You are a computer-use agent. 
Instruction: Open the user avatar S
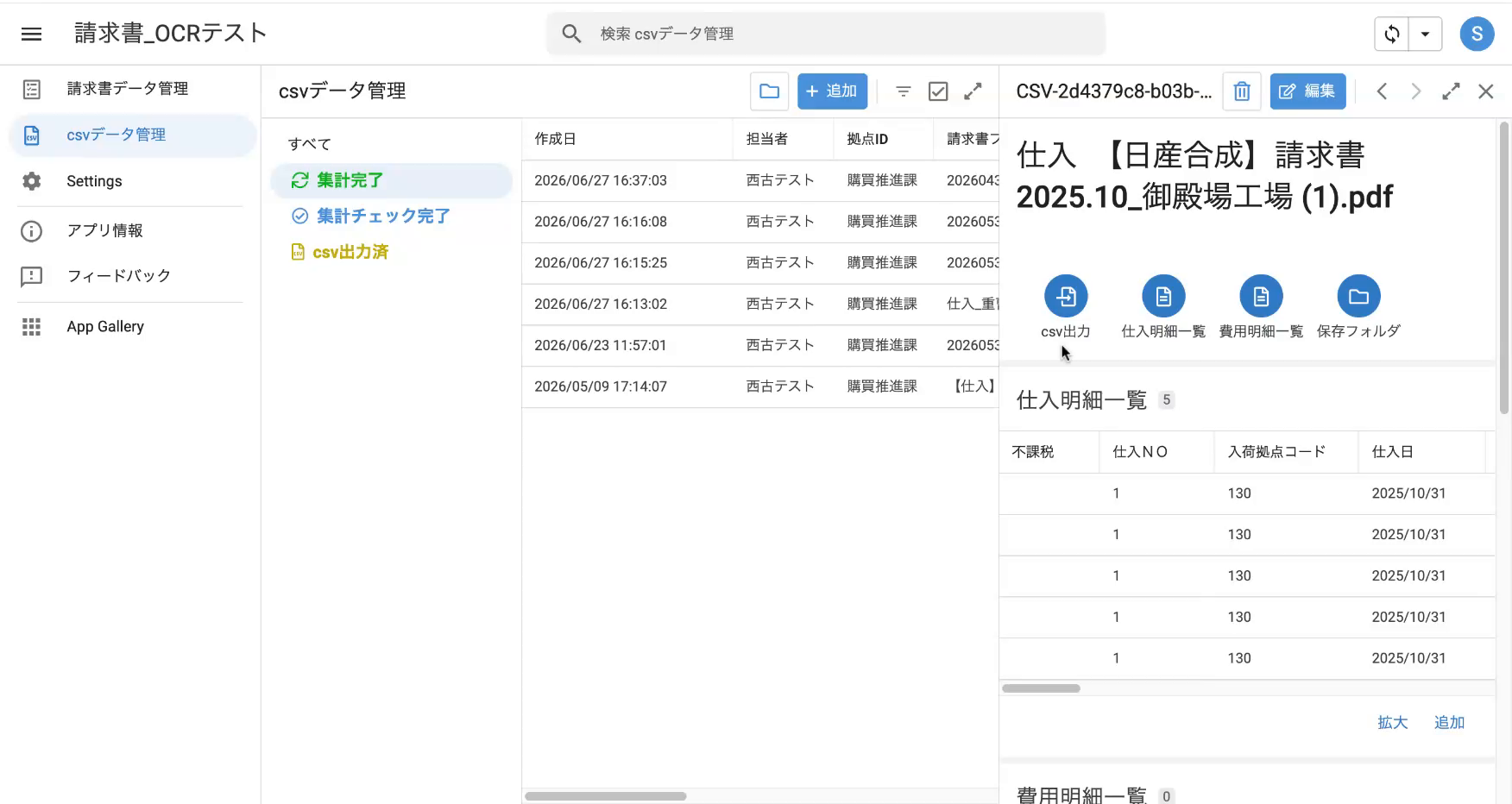pyautogui.click(x=1477, y=34)
